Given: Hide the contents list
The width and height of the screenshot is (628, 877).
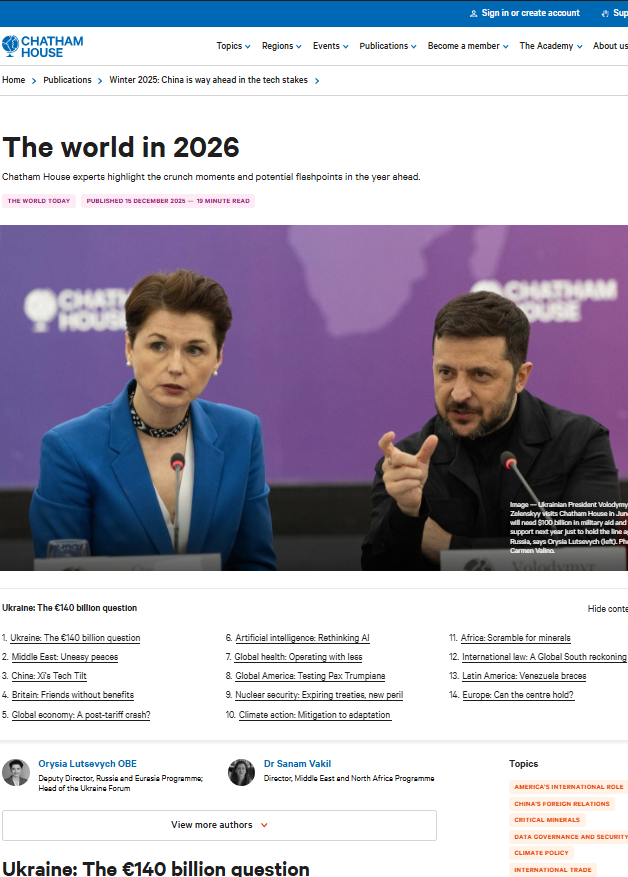Looking at the screenshot, I should [x=607, y=609].
